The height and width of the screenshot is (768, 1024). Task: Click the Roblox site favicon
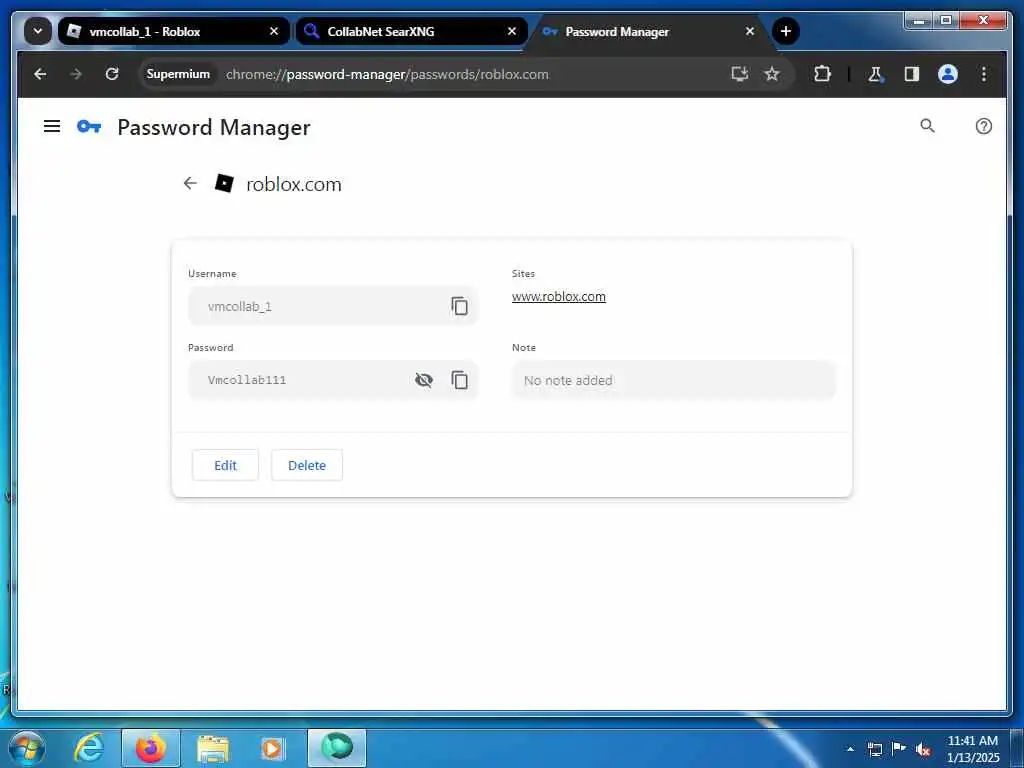pos(224,184)
